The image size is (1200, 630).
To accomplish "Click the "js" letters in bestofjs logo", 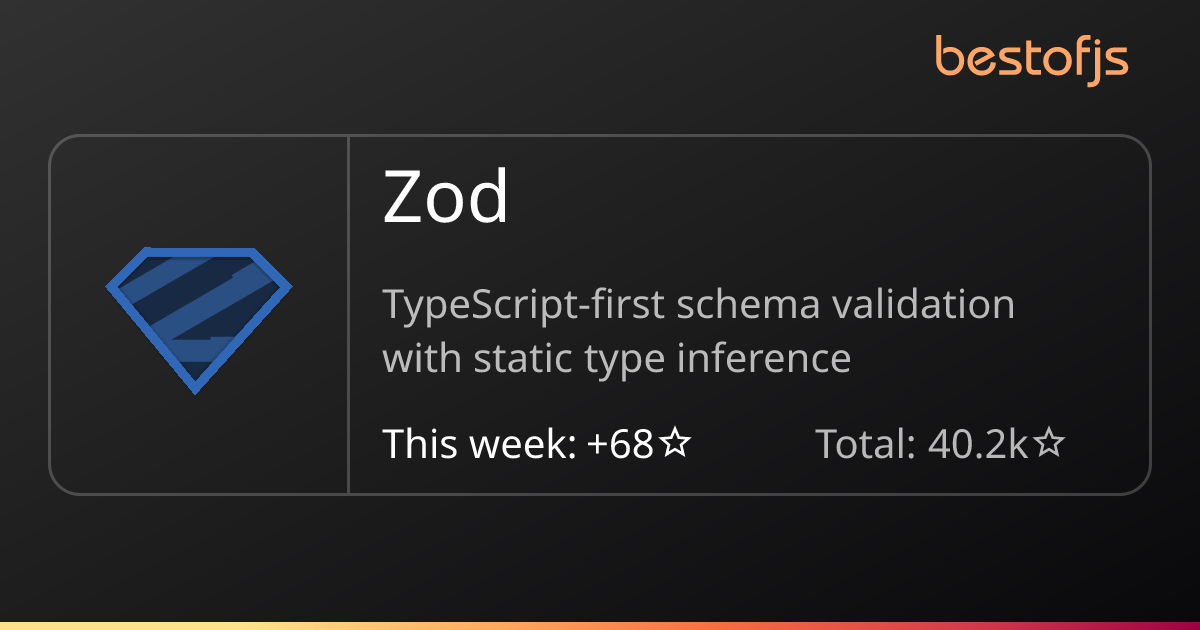I will pos(1112,60).
